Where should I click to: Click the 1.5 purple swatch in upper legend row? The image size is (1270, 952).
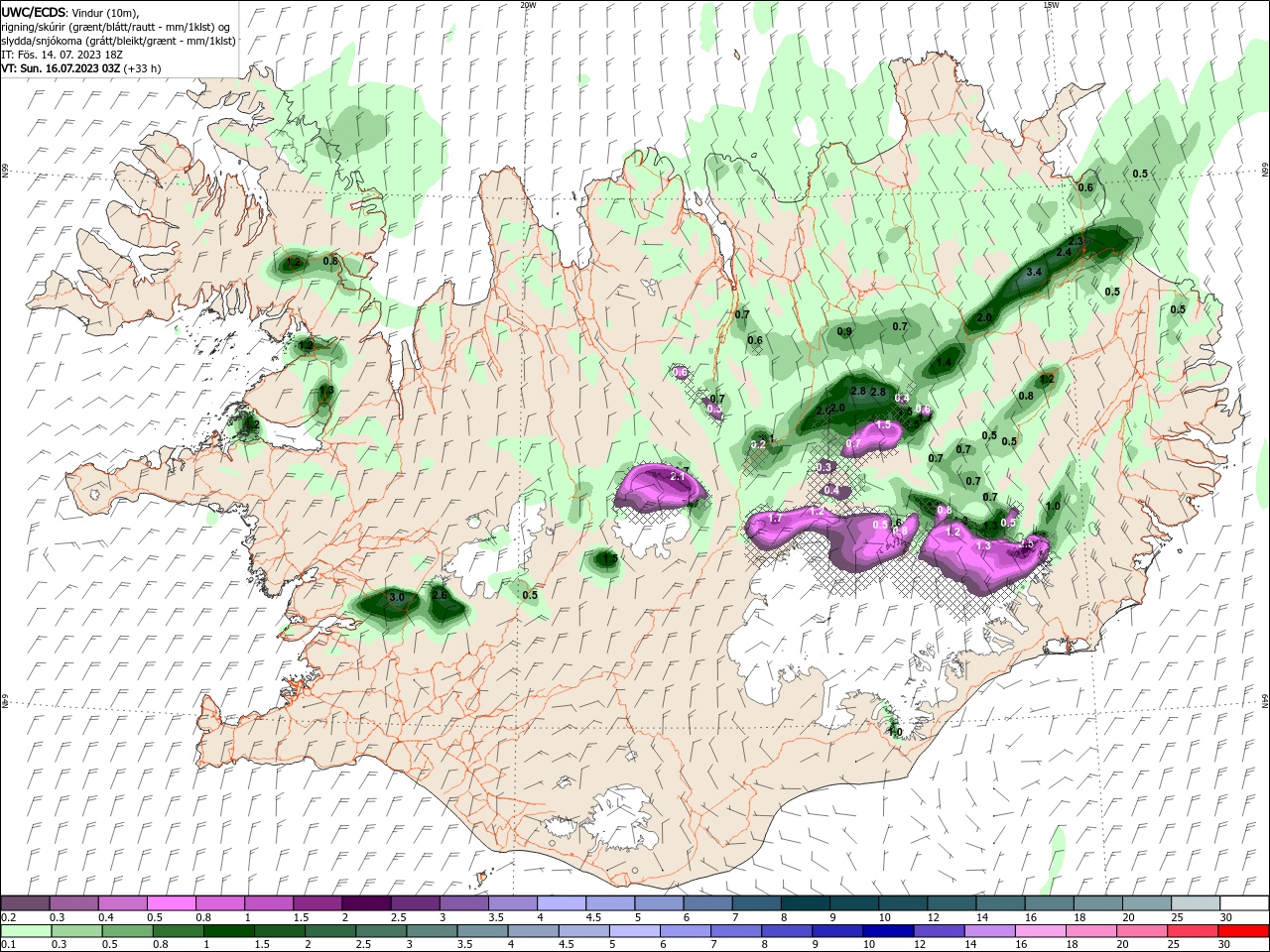tap(317, 903)
